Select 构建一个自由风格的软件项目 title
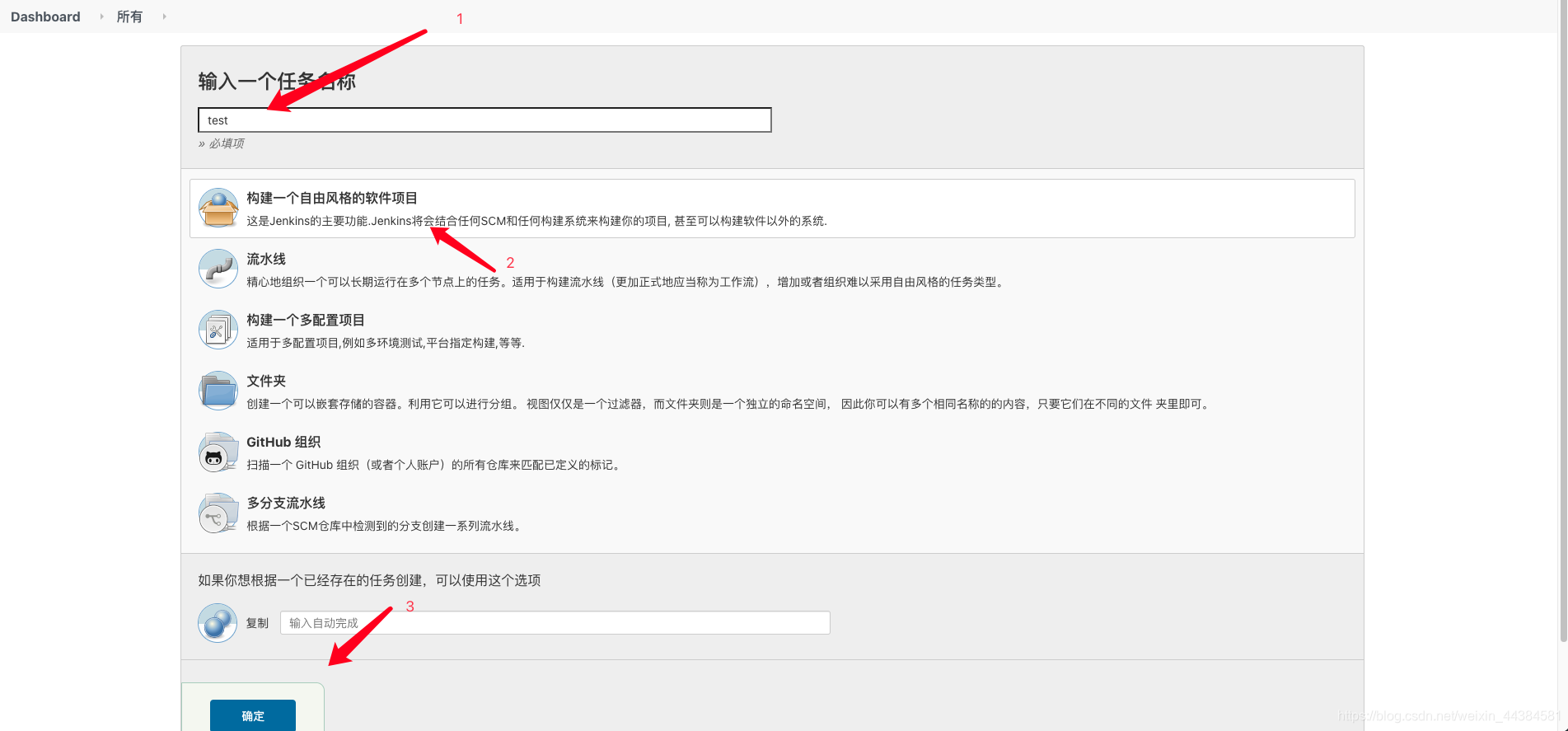Viewport: 1568px width, 731px height. coord(332,198)
